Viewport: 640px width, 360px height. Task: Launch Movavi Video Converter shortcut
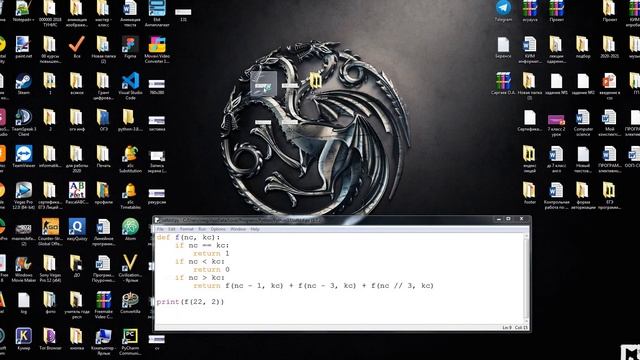[157, 50]
